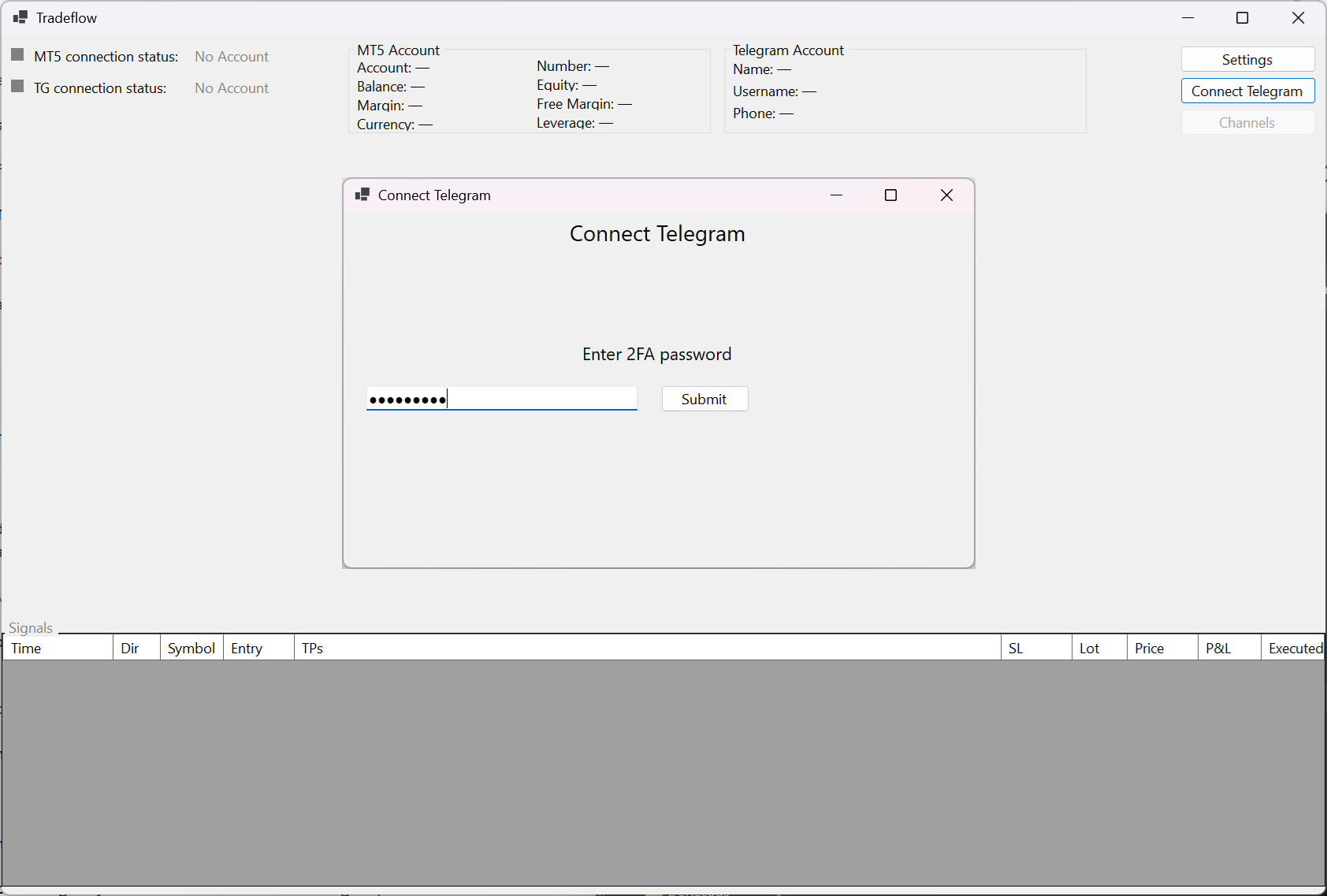
Task: Click the SL column header
Action: (1036, 648)
